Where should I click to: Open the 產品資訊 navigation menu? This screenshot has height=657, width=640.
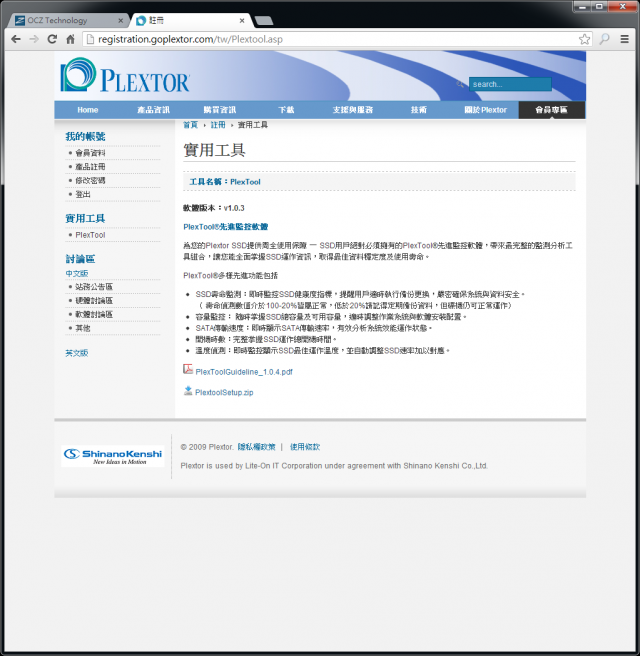[153, 110]
